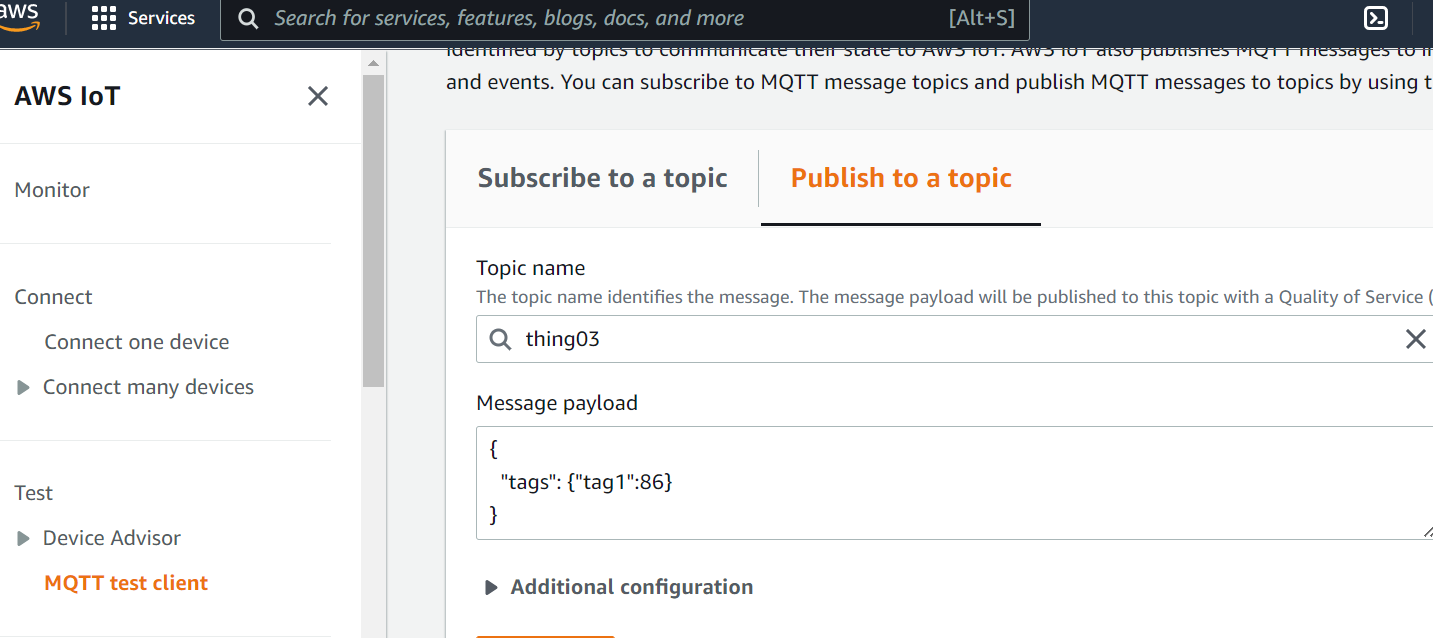Click the AWS logo home icon

pyautogui.click(x=19, y=16)
